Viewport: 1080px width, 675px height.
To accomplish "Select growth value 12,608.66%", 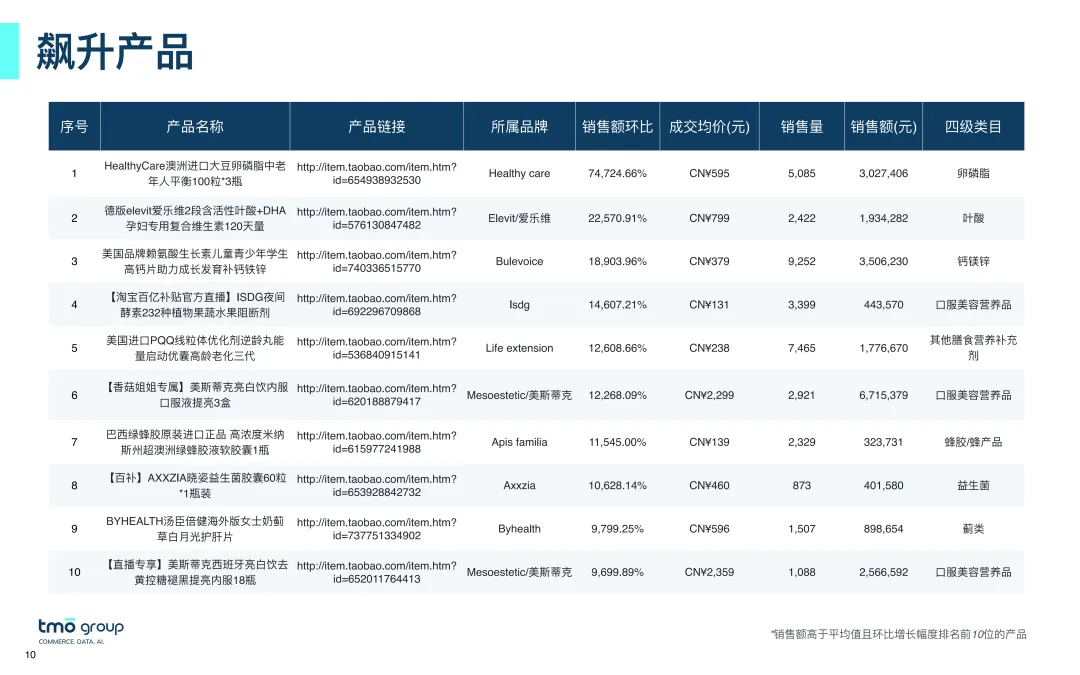I will tap(617, 349).
